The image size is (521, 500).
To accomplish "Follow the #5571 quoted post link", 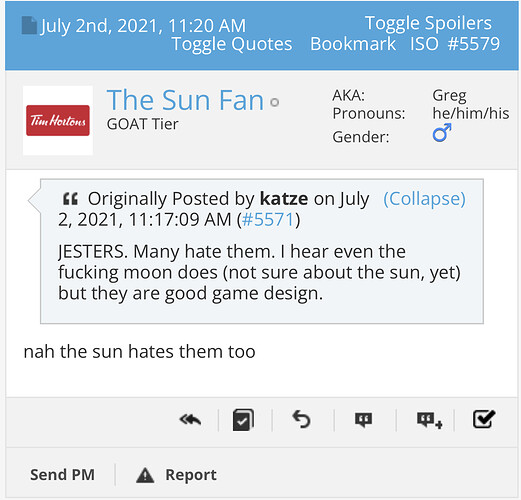I will [268, 220].
